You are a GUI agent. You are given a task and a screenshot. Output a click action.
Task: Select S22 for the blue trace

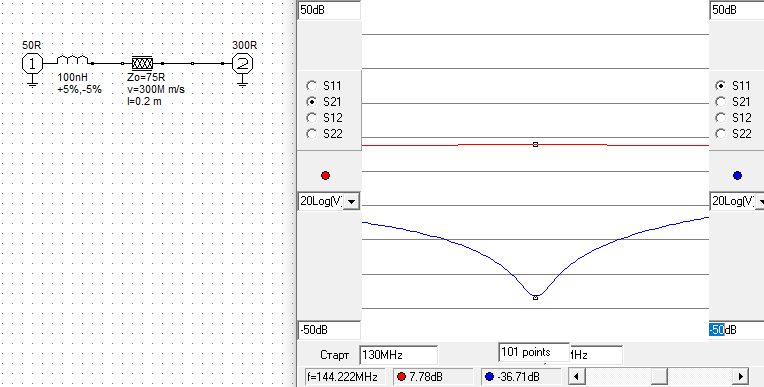720,134
